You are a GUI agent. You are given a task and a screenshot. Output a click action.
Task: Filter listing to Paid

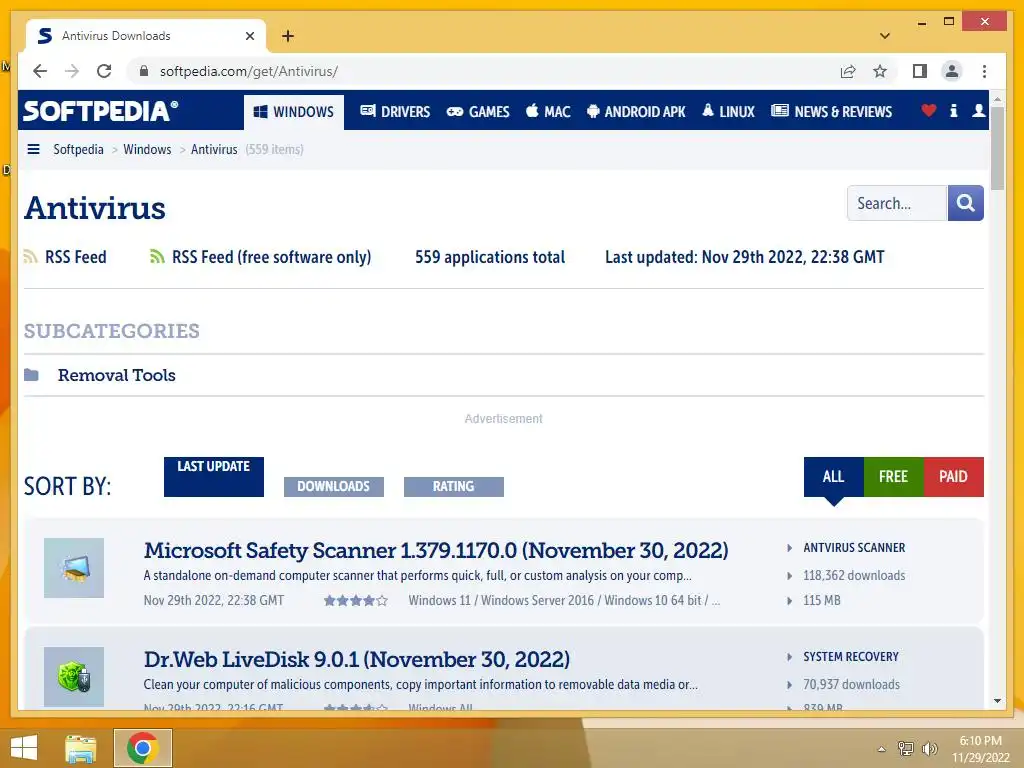pos(953,477)
